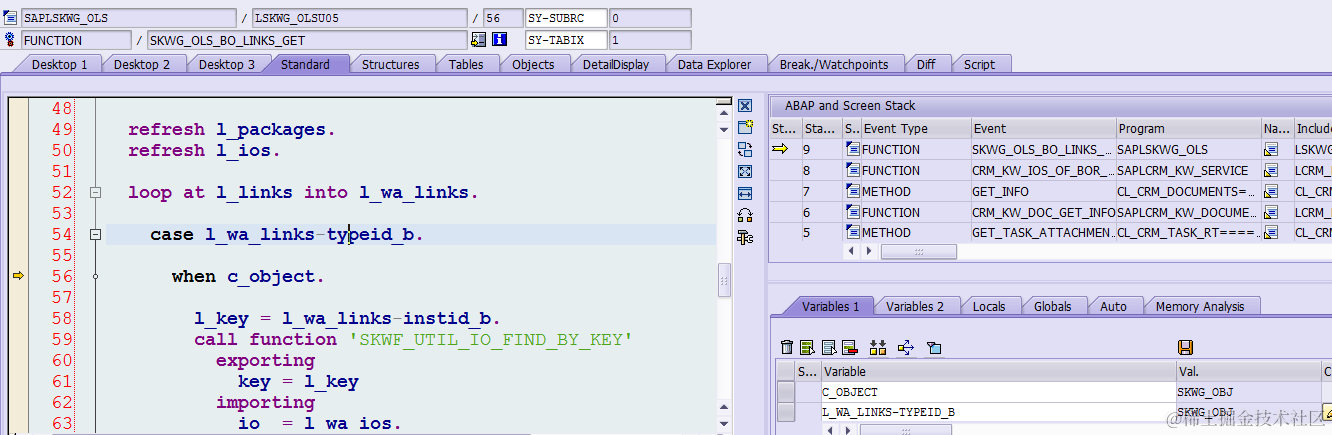Click the Event Type column header
The width and height of the screenshot is (1332, 435).
point(916,128)
